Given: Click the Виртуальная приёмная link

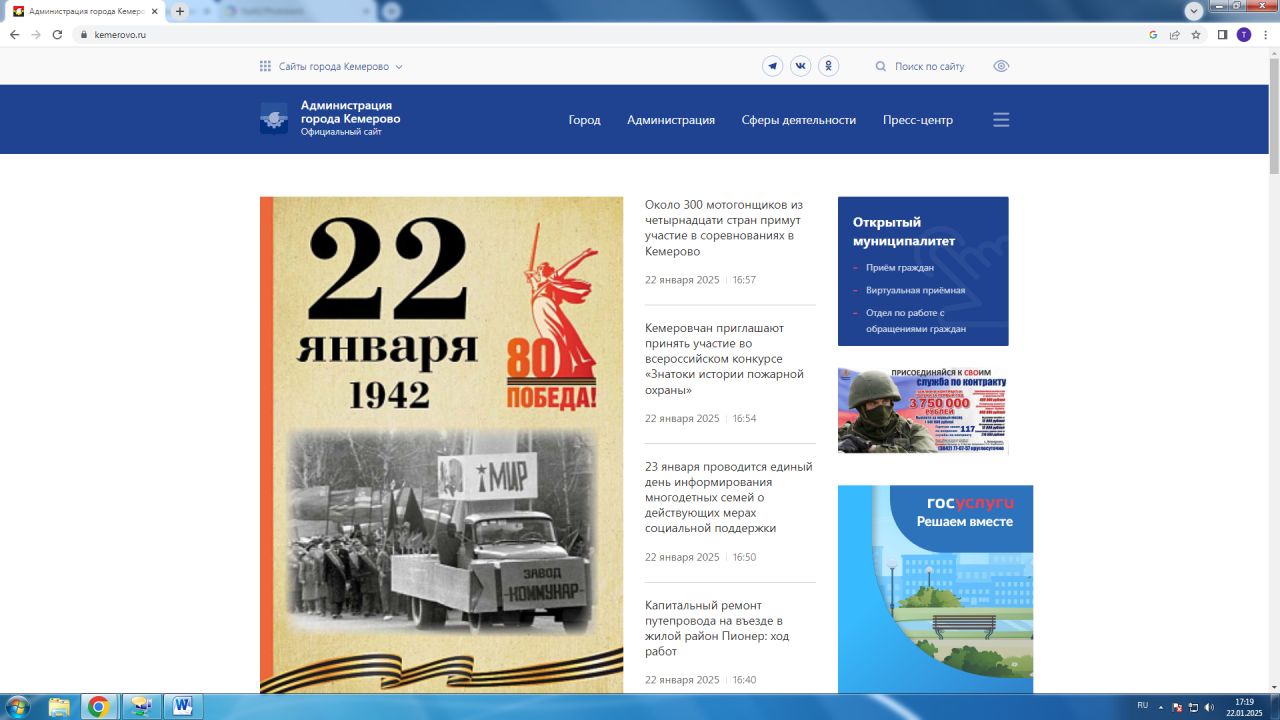Looking at the screenshot, I should coord(916,290).
